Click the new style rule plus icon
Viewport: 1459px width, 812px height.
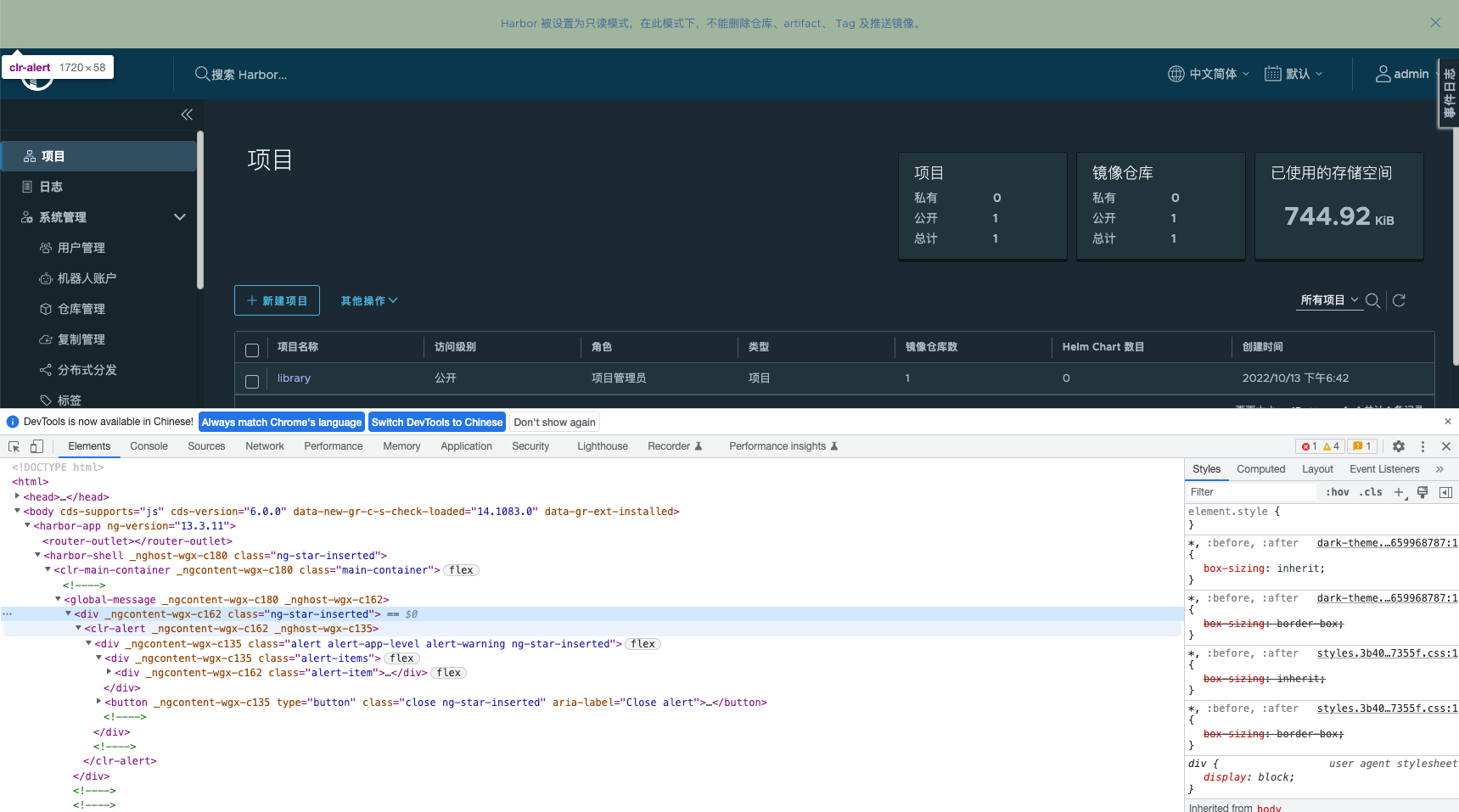coord(1399,492)
